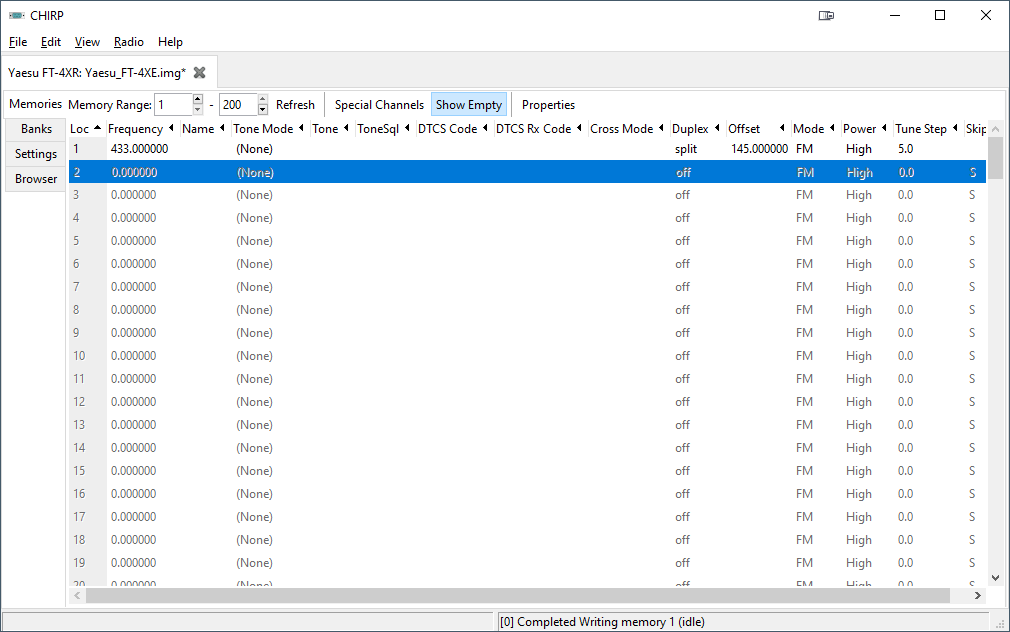This screenshot has width=1010, height=632.
Task: Click the Tone column header
Action: [x=325, y=129]
